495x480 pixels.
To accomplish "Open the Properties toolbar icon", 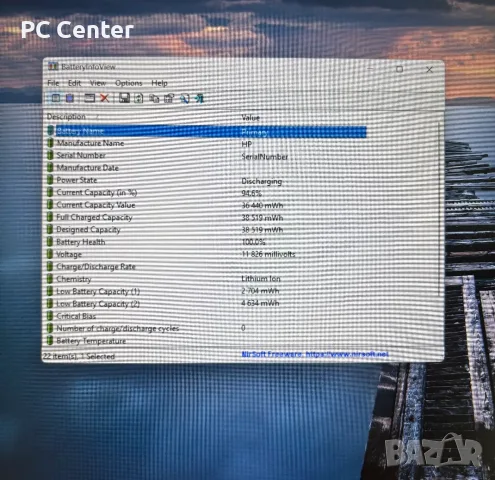I will pyautogui.click(x=169, y=98).
